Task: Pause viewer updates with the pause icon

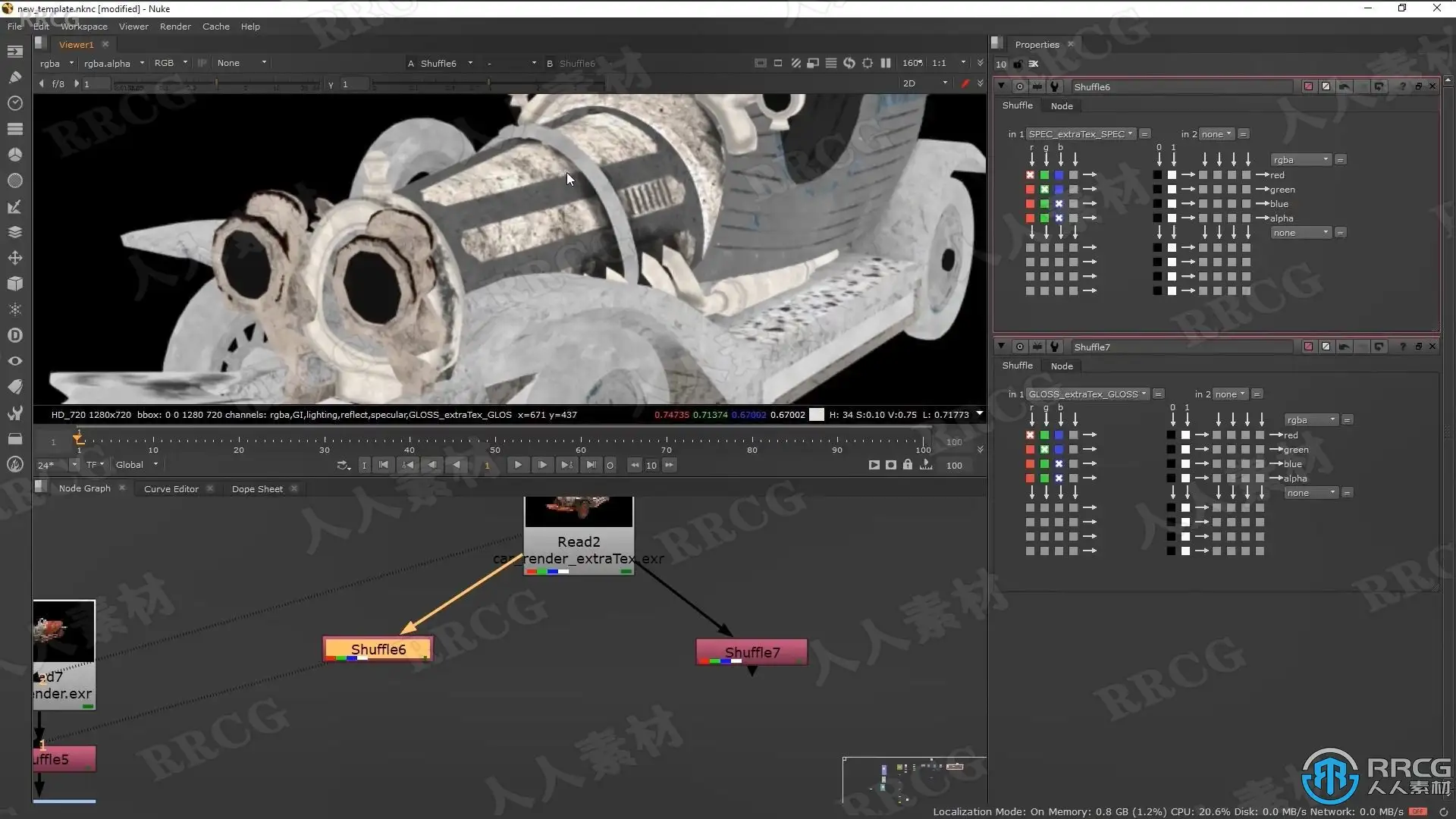Action: pos(886,63)
